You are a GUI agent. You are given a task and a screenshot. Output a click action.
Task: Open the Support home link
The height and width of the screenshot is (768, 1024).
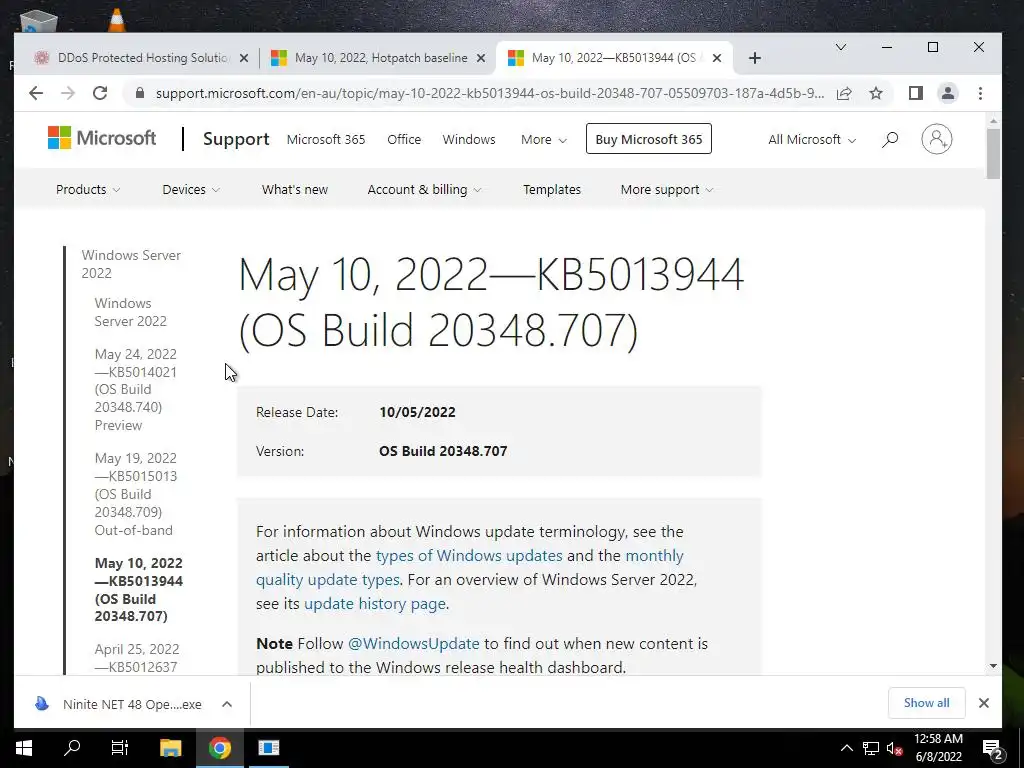click(236, 139)
